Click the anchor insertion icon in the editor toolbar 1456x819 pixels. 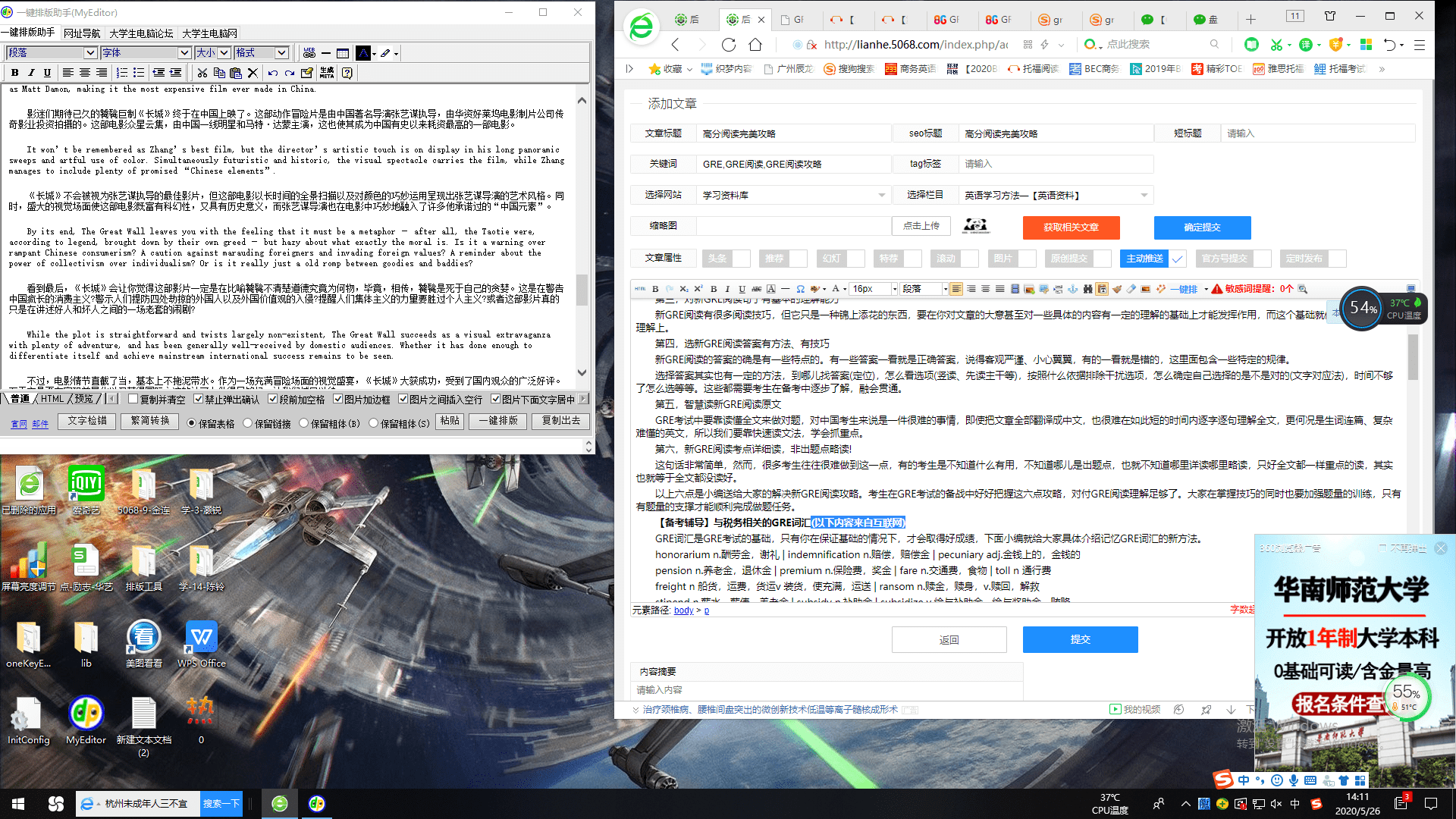(x=1072, y=289)
